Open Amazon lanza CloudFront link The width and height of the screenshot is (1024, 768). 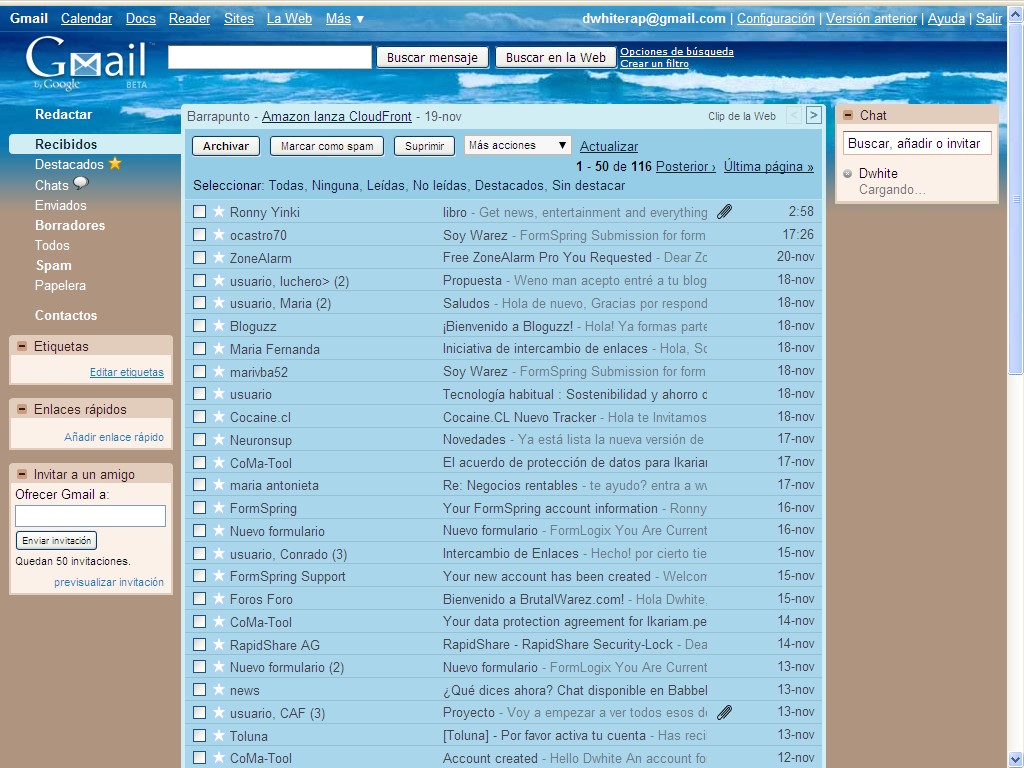pyautogui.click(x=337, y=116)
